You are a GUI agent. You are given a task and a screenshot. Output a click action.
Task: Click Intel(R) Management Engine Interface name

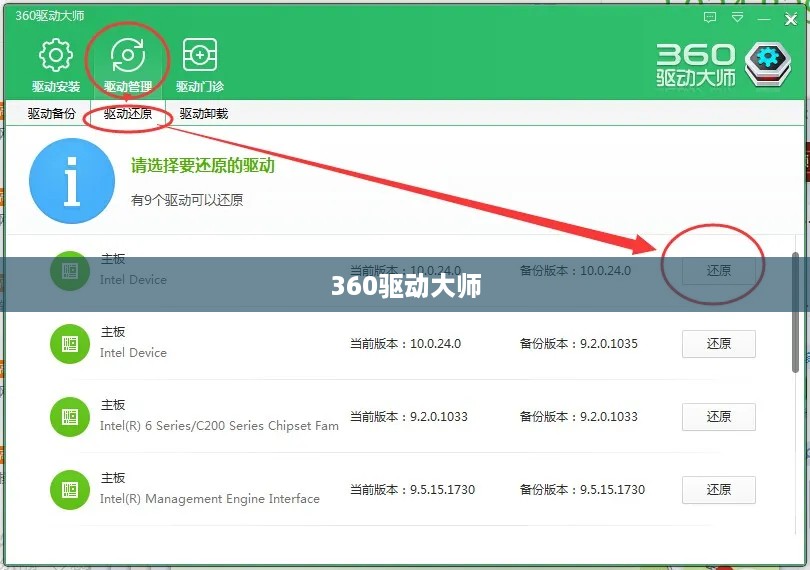(210, 499)
